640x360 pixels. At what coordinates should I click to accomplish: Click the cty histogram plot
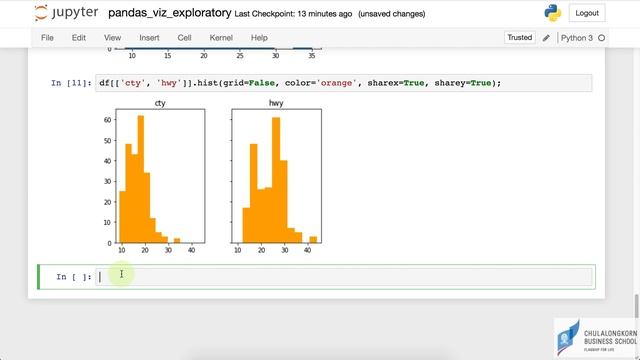coord(160,176)
